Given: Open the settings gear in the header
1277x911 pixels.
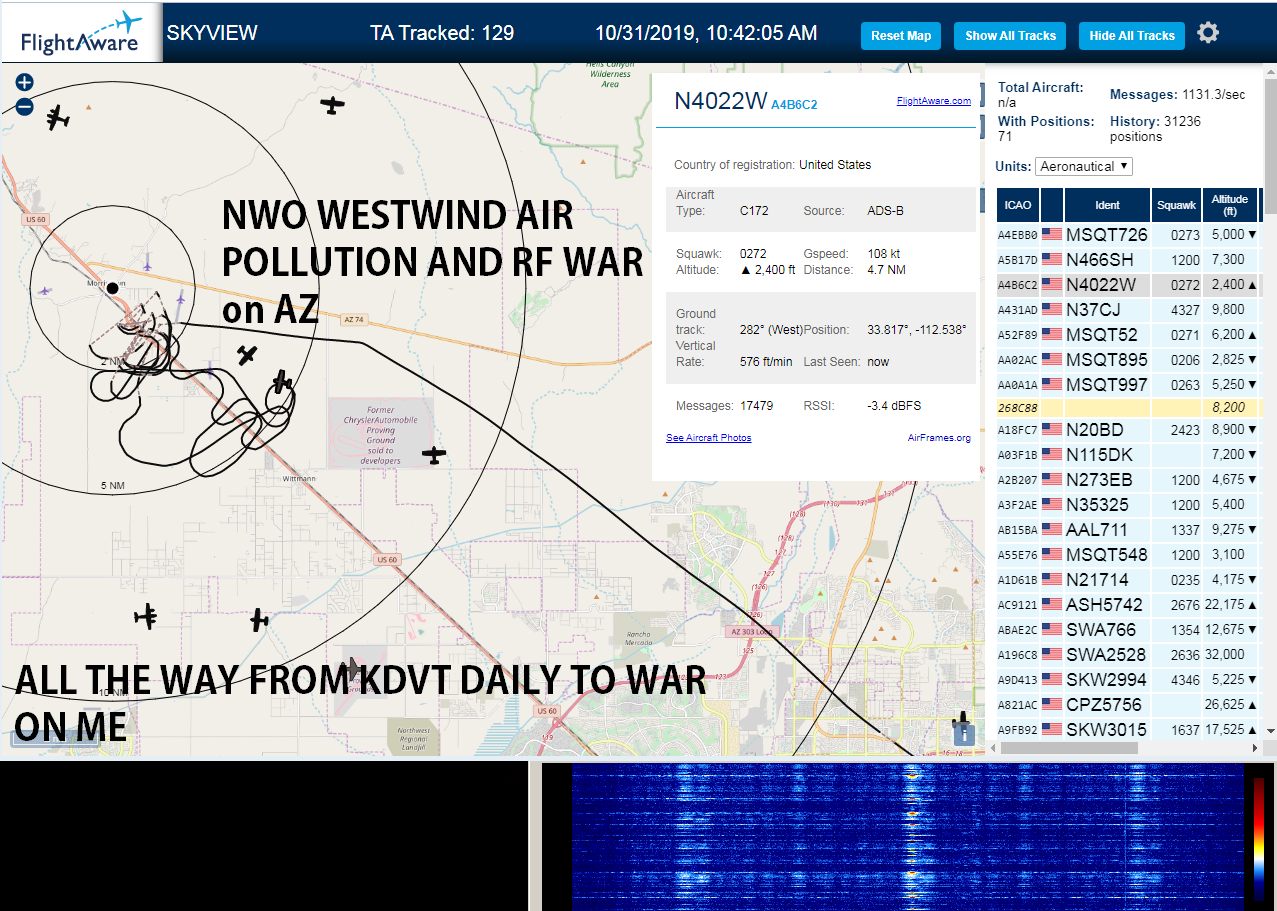Looking at the screenshot, I should [1208, 33].
